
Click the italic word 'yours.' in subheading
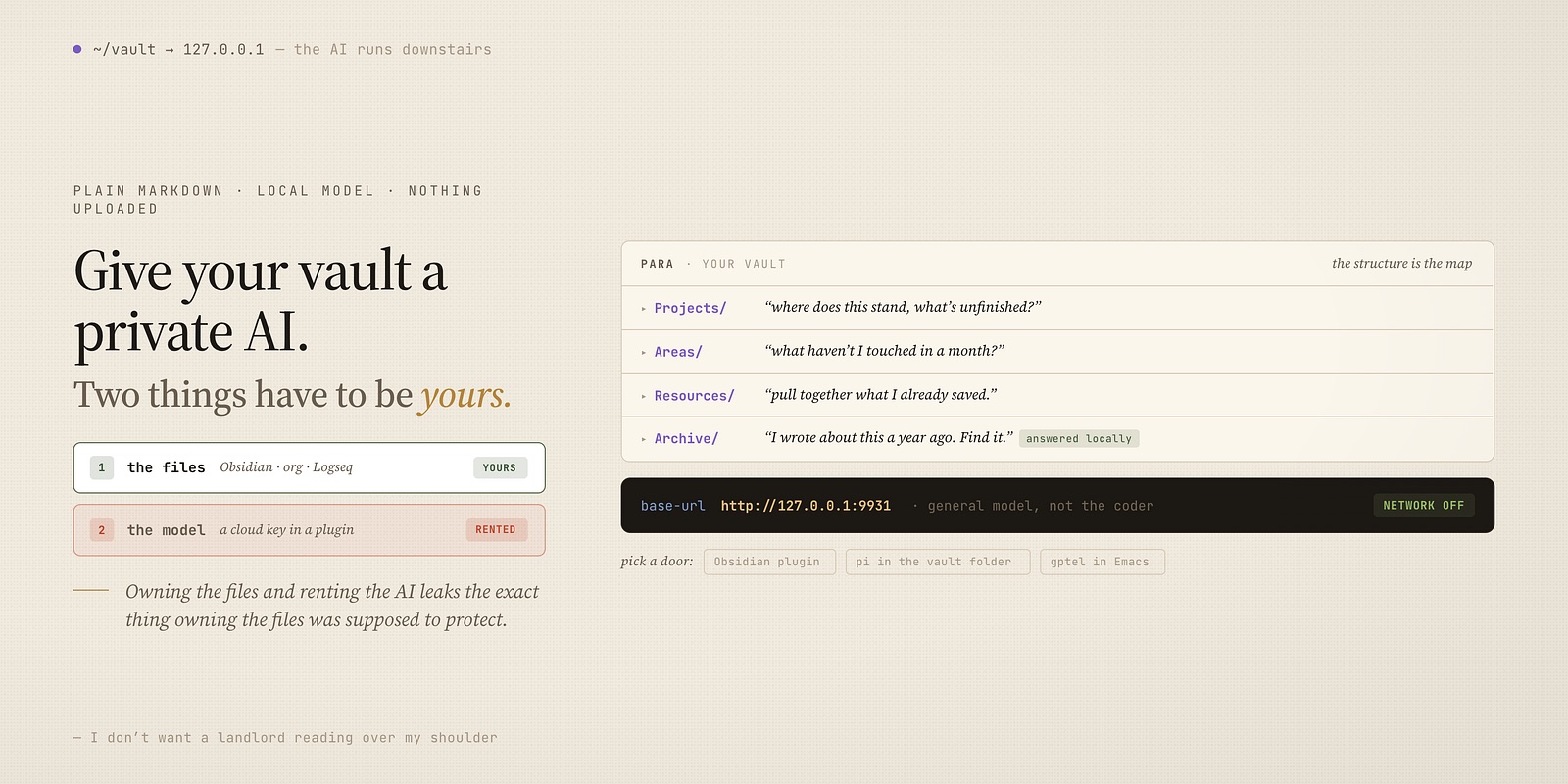466,395
